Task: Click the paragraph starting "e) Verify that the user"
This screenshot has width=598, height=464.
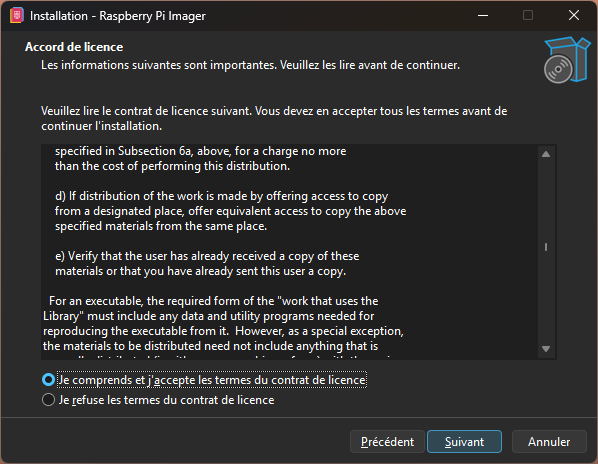Action: click(x=207, y=263)
